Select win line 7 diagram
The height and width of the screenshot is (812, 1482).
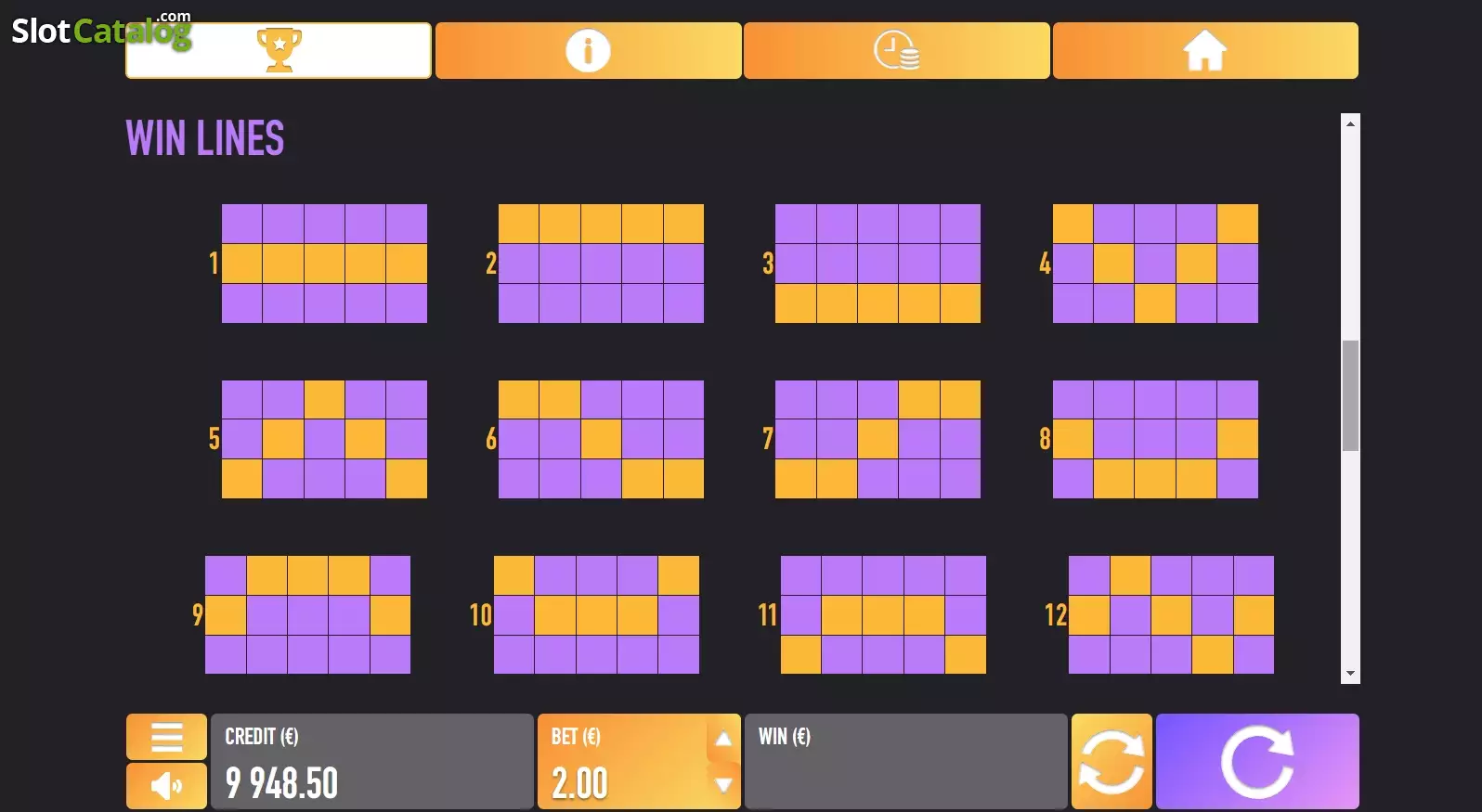click(x=877, y=439)
